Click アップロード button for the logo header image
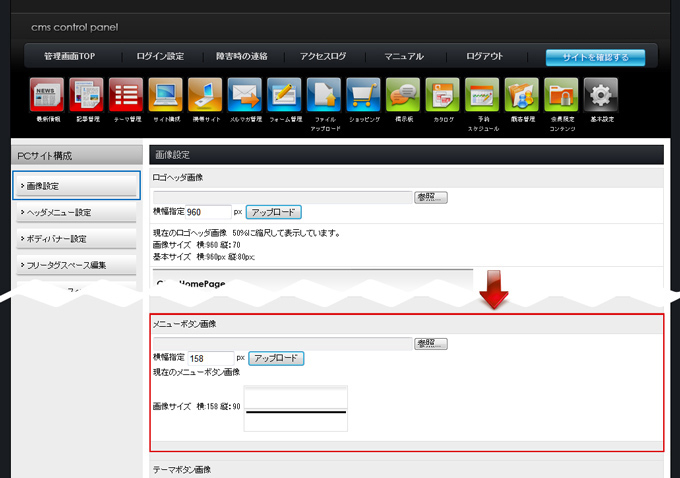 pos(273,212)
